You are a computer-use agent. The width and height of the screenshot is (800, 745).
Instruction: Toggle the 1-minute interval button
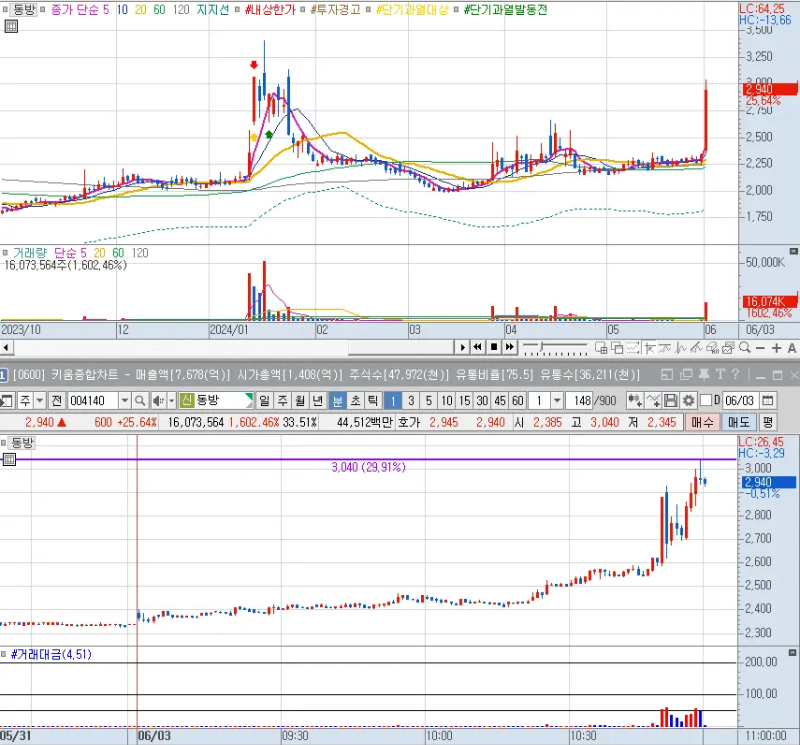pos(393,401)
